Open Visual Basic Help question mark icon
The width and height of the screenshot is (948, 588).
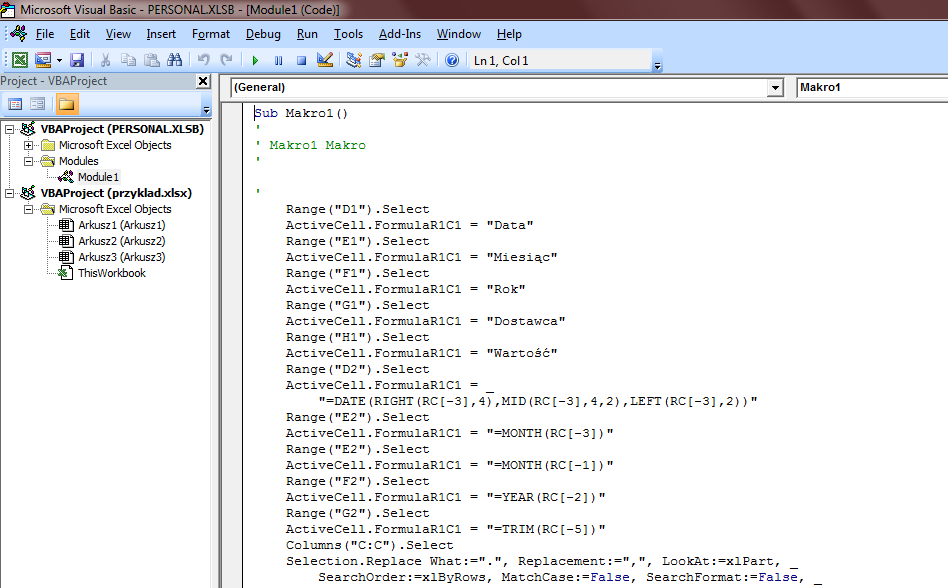tap(452, 60)
